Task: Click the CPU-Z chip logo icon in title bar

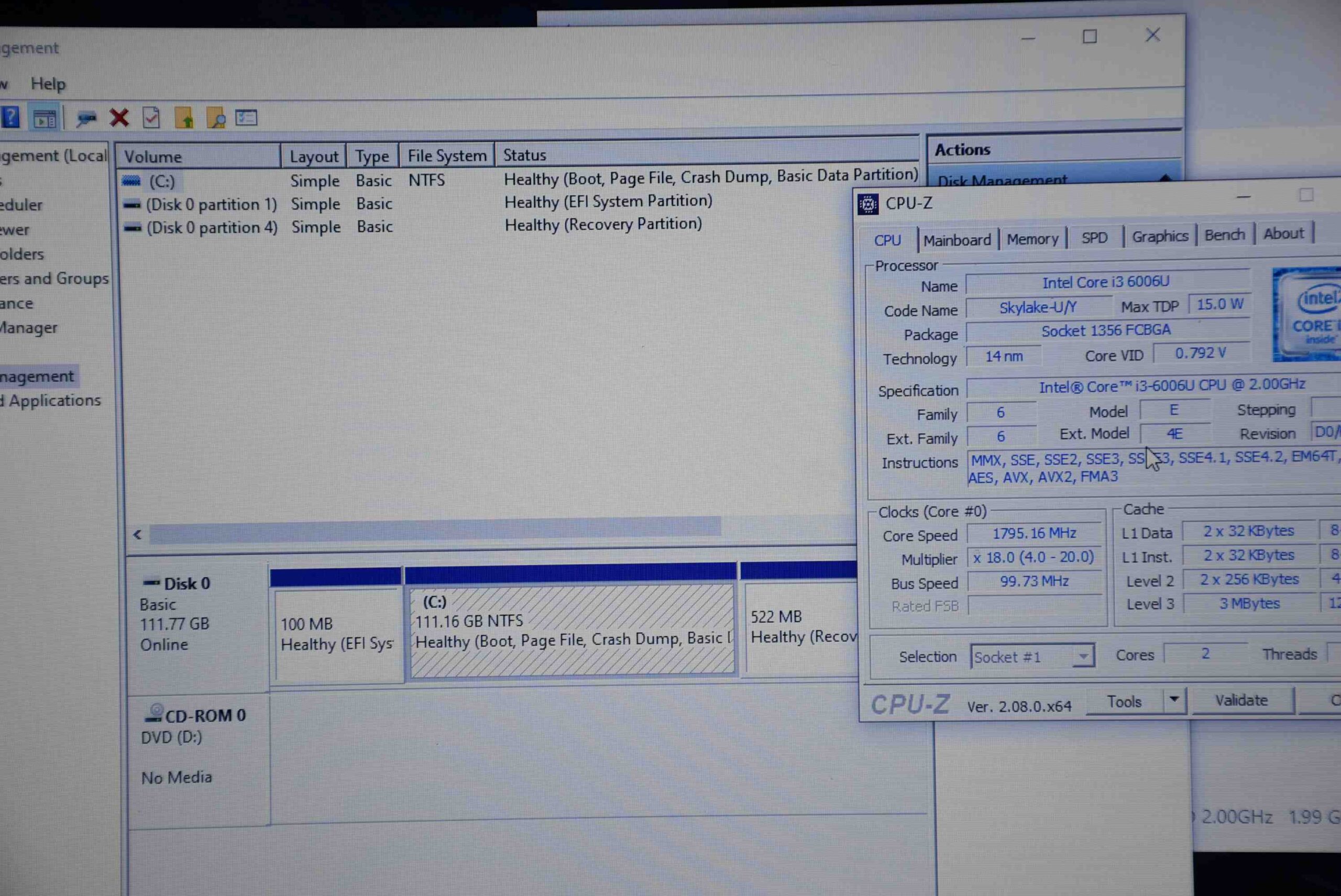Action: (x=867, y=204)
